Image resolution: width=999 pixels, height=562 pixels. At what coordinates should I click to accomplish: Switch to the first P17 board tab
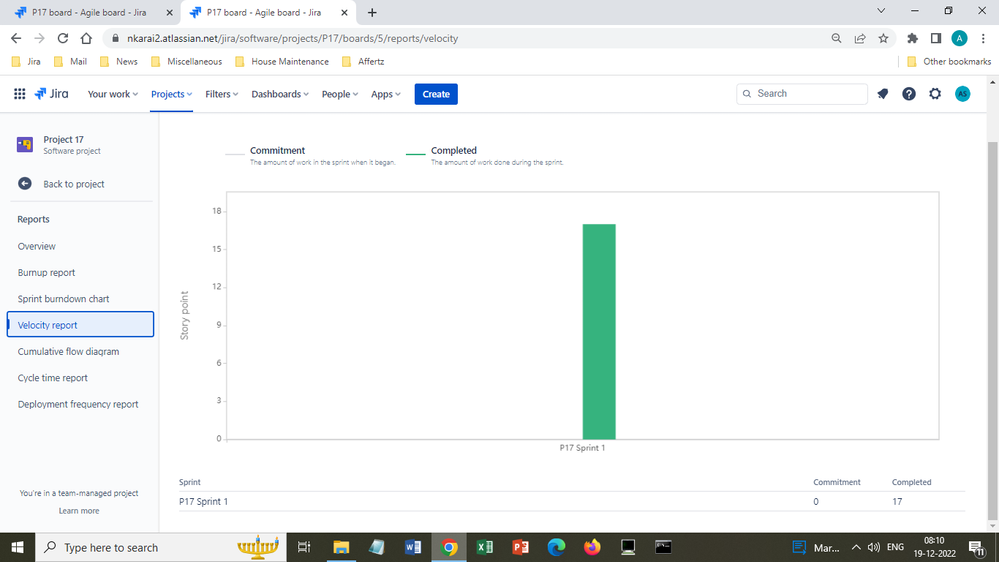89,13
